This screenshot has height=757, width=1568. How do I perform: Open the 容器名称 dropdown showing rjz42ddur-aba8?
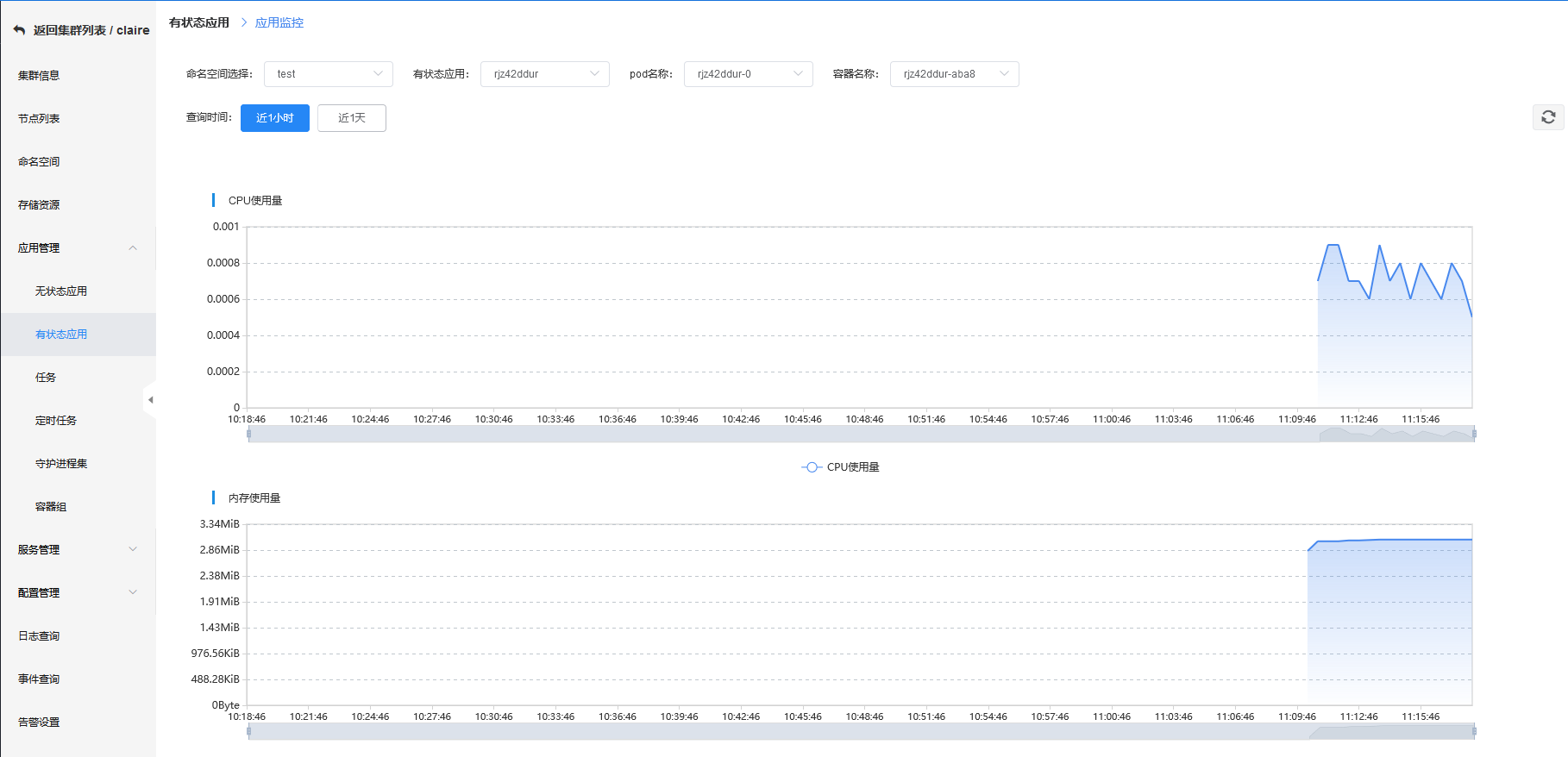click(955, 74)
